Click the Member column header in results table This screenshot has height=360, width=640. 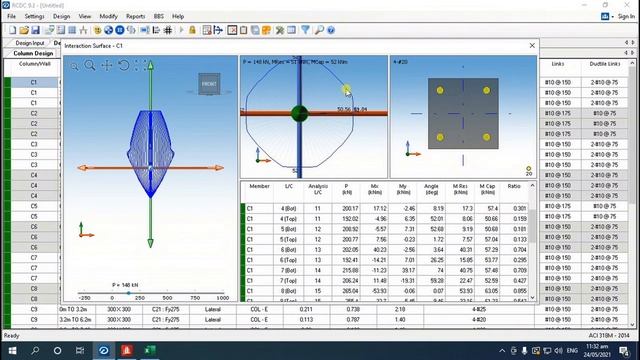pos(259,186)
